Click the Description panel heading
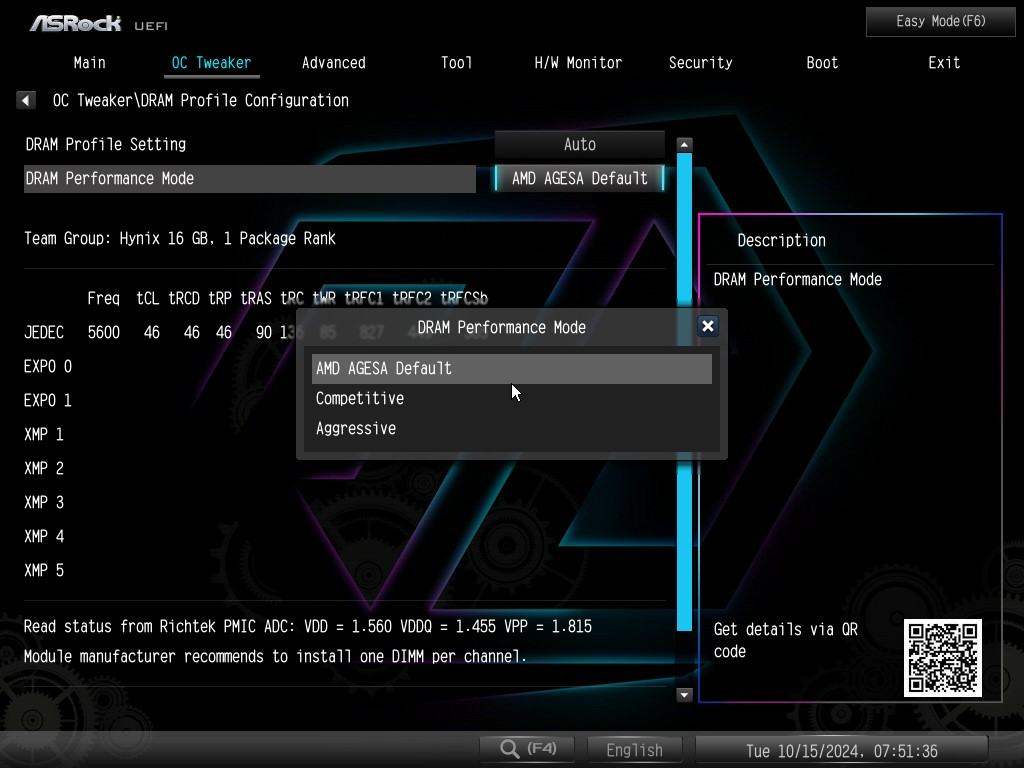The width and height of the screenshot is (1024, 768). coord(782,240)
